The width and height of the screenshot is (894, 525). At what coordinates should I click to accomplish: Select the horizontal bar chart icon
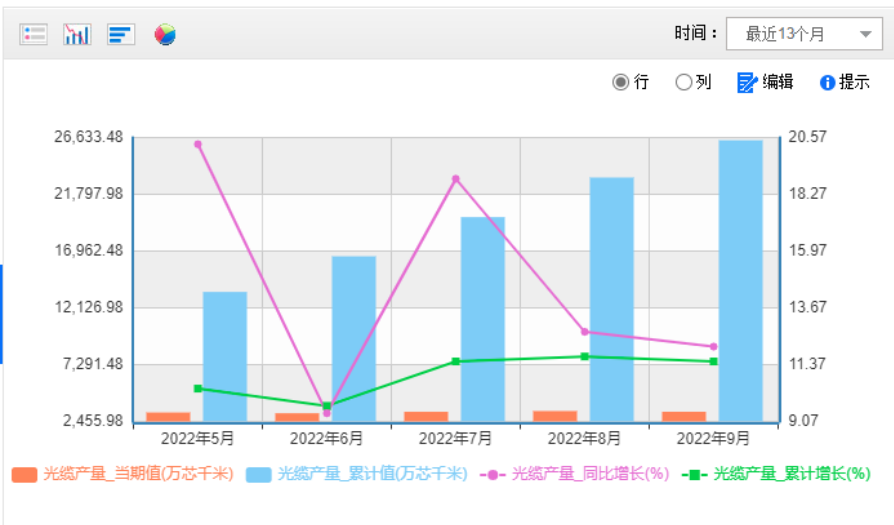120,34
